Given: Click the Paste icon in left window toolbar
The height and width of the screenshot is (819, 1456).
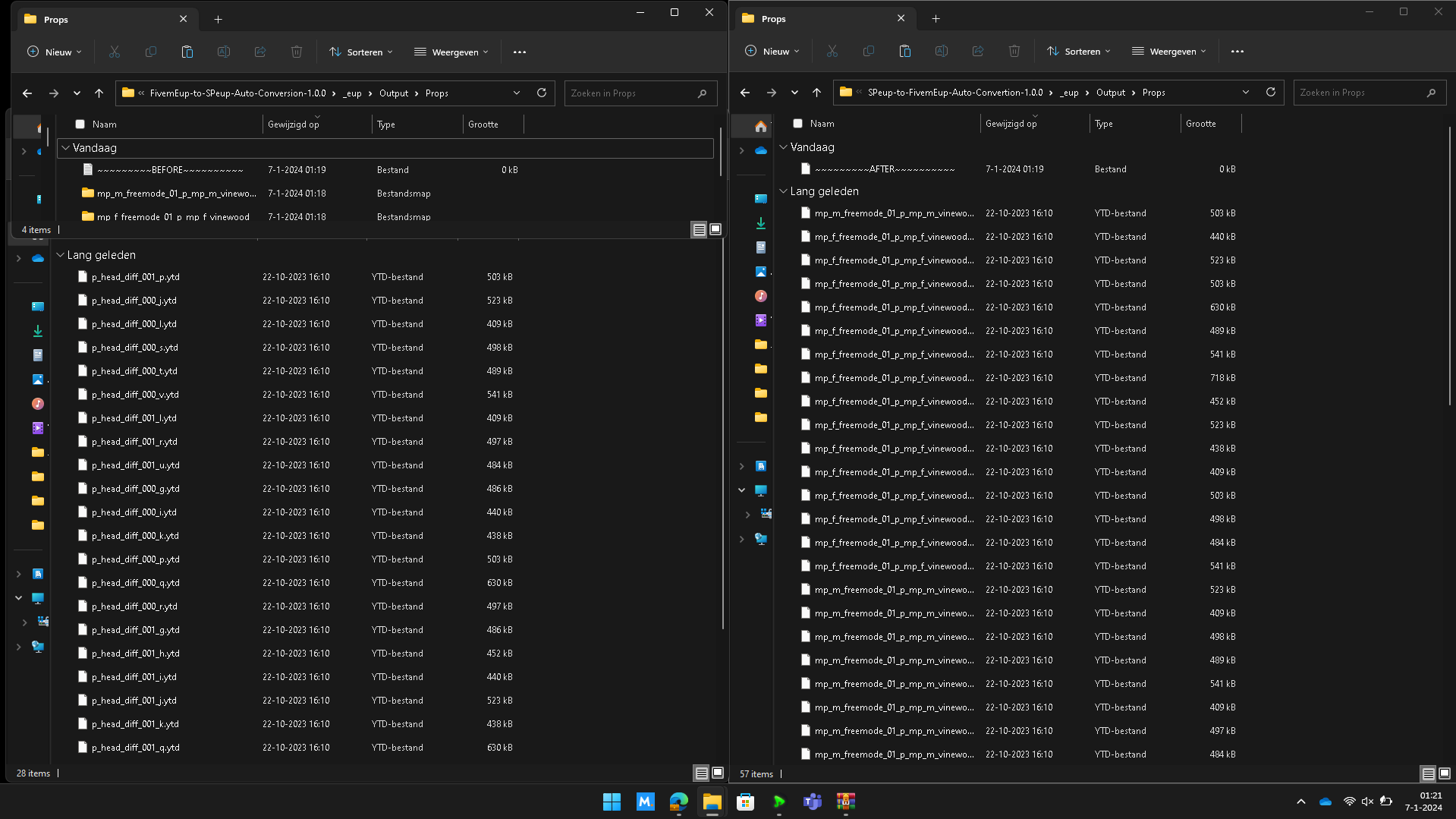Looking at the screenshot, I should click(187, 52).
